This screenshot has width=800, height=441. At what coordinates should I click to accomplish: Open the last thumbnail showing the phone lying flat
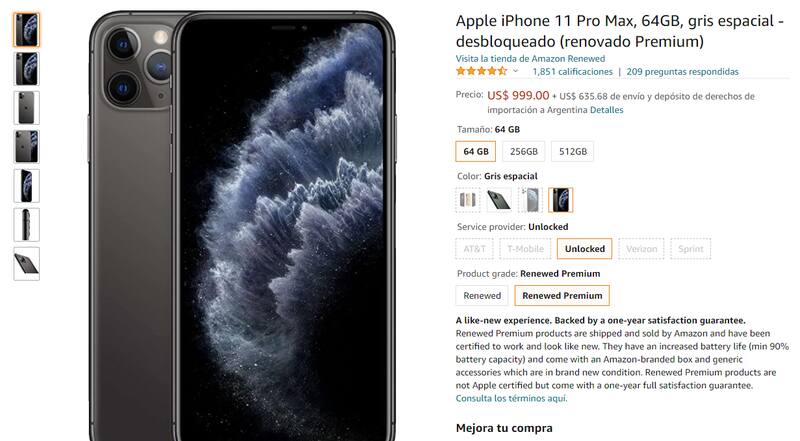point(27,263)
